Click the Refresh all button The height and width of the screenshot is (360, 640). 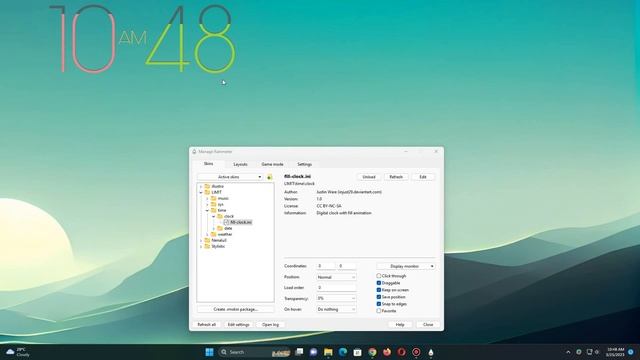[207, 324]
